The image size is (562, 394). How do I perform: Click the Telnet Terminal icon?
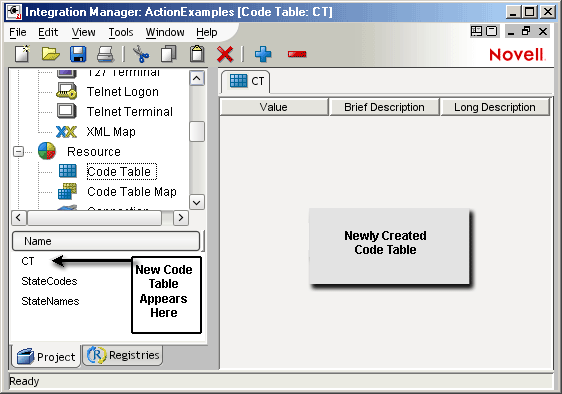[67, 111]
